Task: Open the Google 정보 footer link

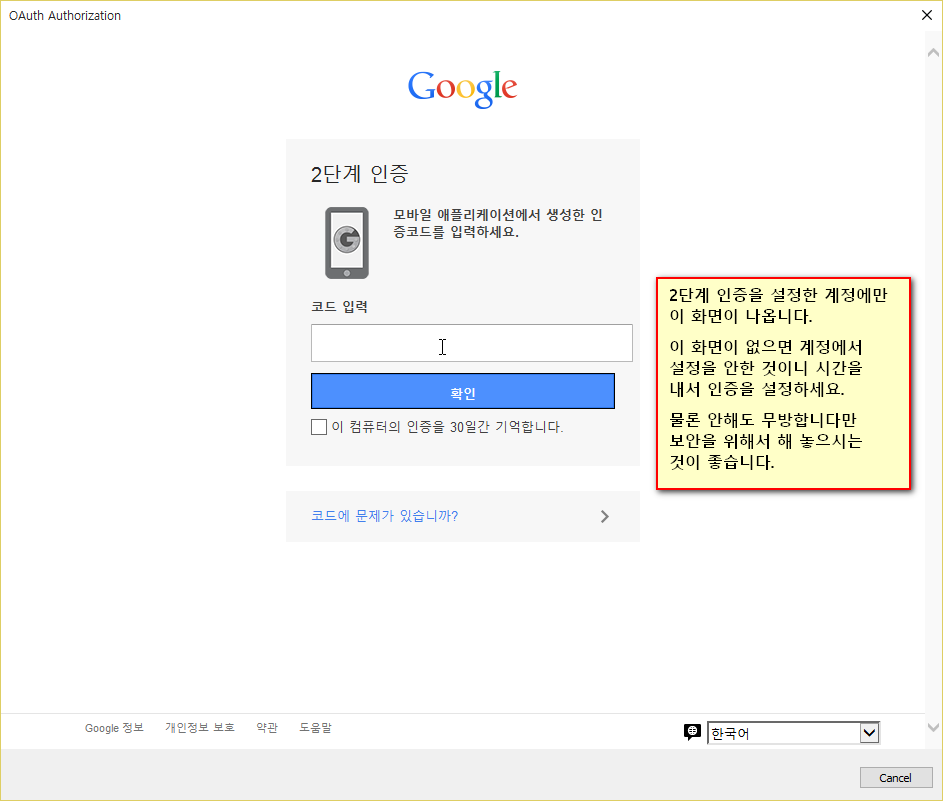Action: tap(114, 728)
